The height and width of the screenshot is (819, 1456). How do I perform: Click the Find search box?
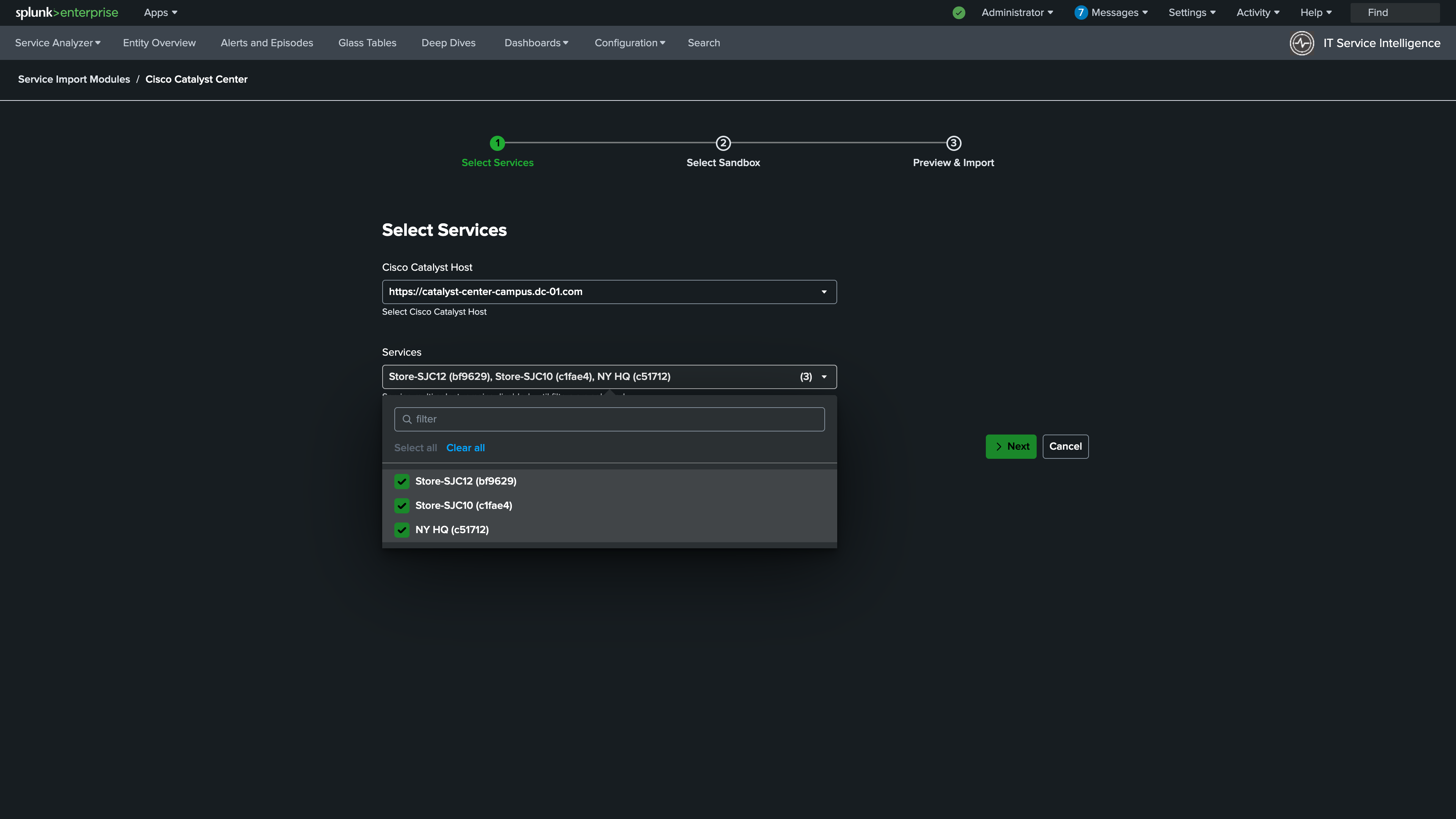[x=1395, y=13]
